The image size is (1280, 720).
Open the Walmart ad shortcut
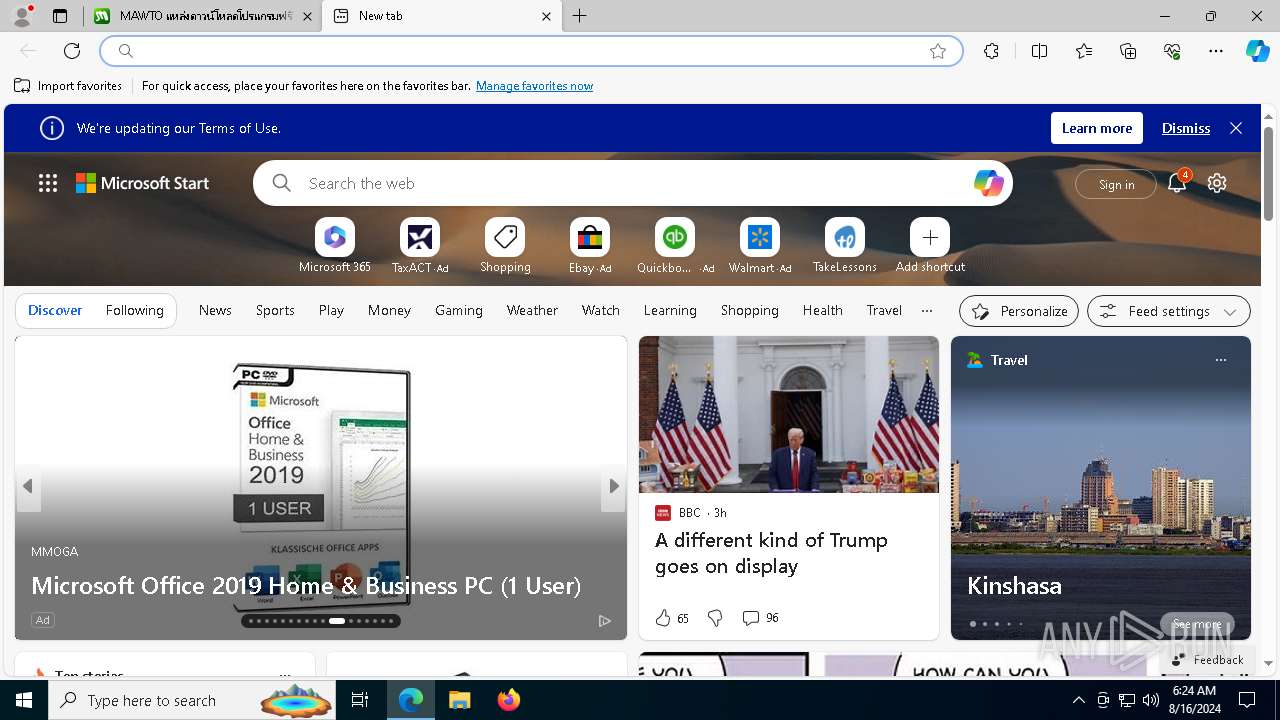point(760,246)
